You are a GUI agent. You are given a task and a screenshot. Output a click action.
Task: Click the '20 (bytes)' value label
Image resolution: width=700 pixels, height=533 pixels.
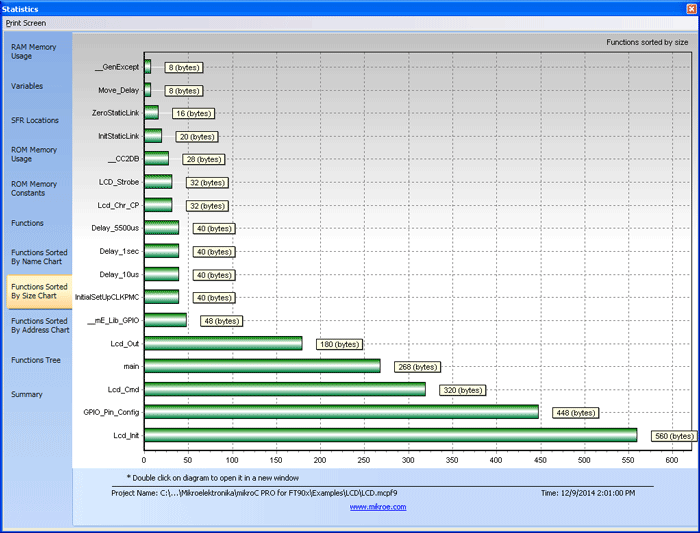tap(197, 137)
